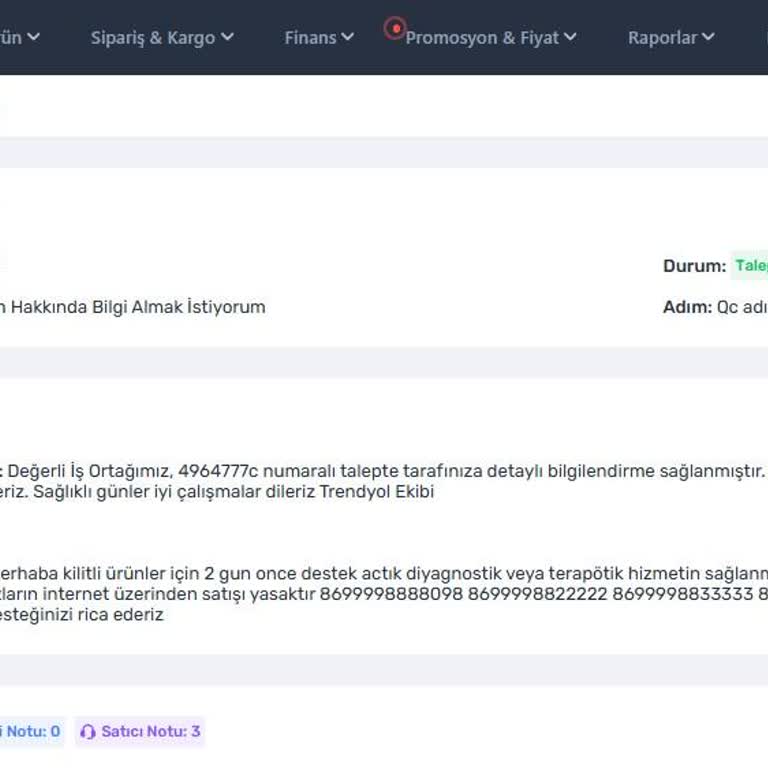This screenshot has width=768, height=768.
Task: Open the Raporlar menu
Action: 672,38
